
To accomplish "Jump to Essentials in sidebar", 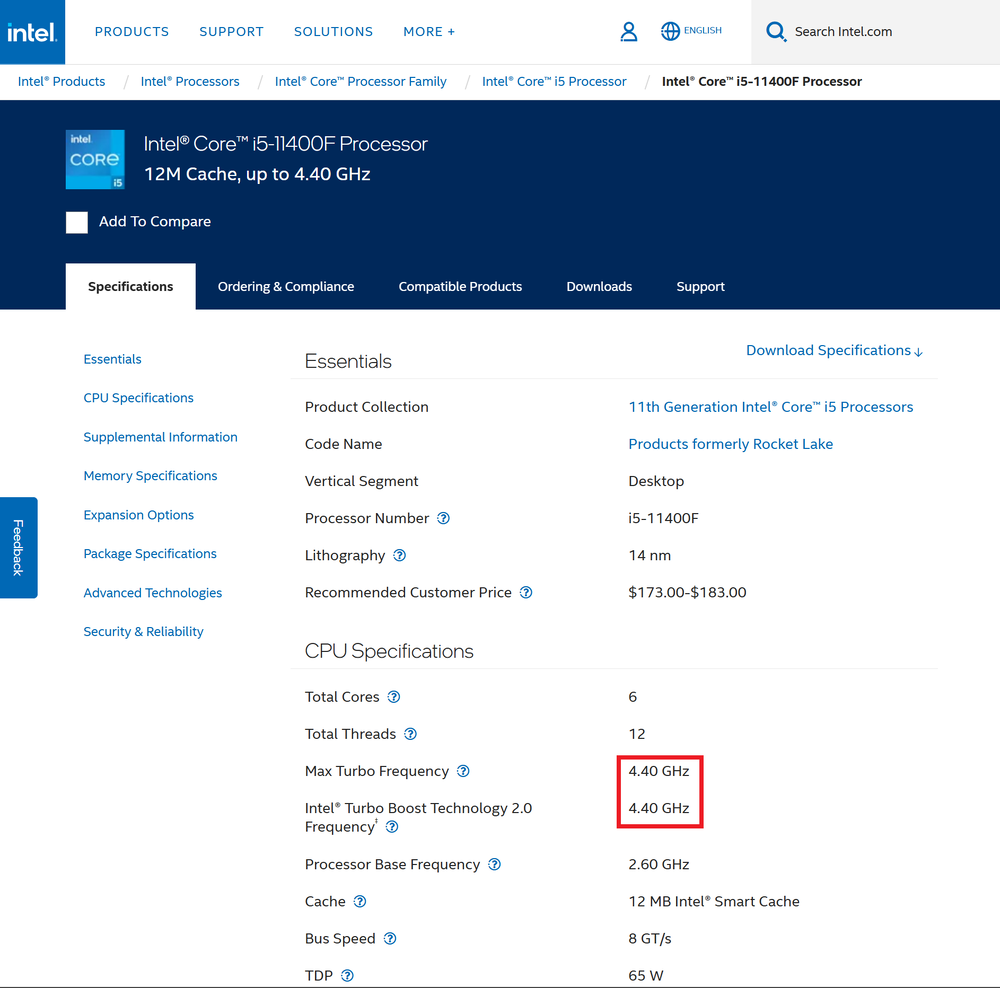I will (112, 359).
